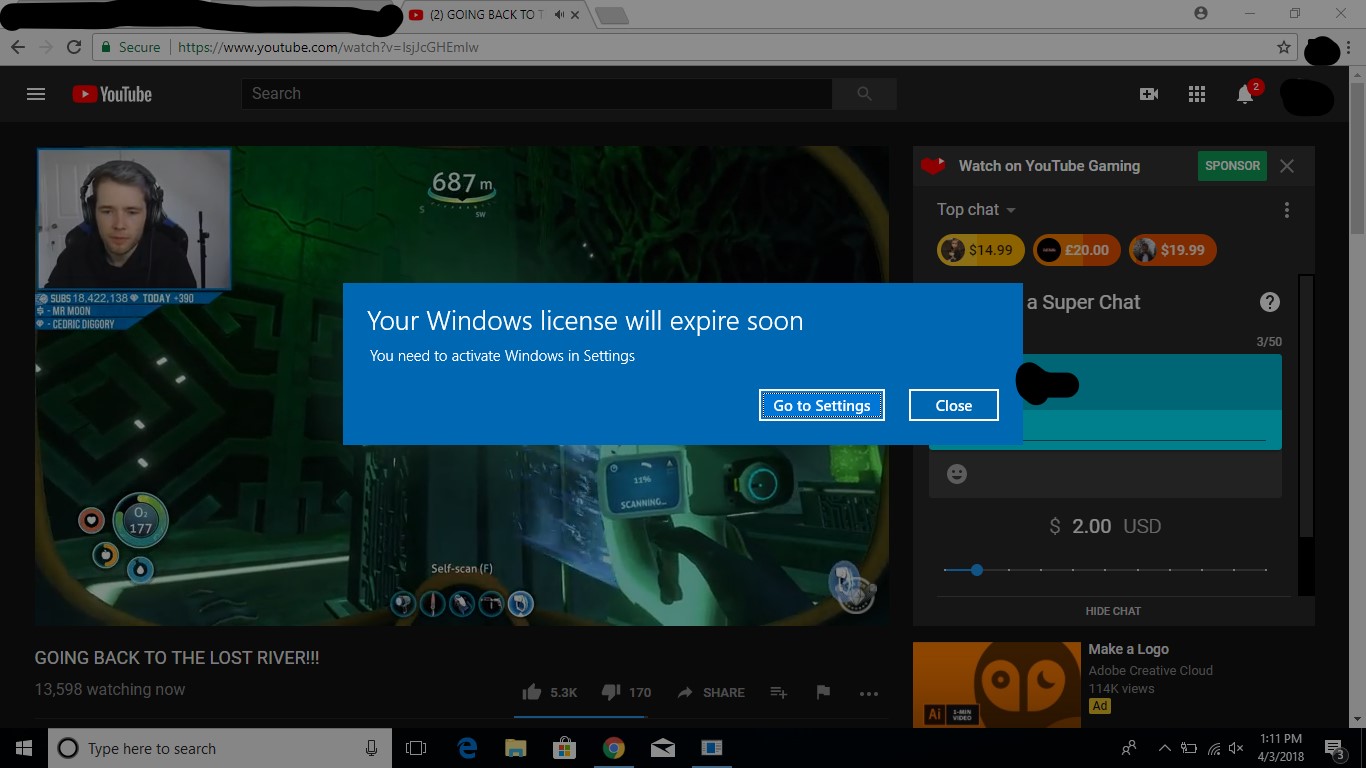Viewport: 1366px width, 768px height.
Task: Open the emoji picker in chat
Action: click(957, 474)
